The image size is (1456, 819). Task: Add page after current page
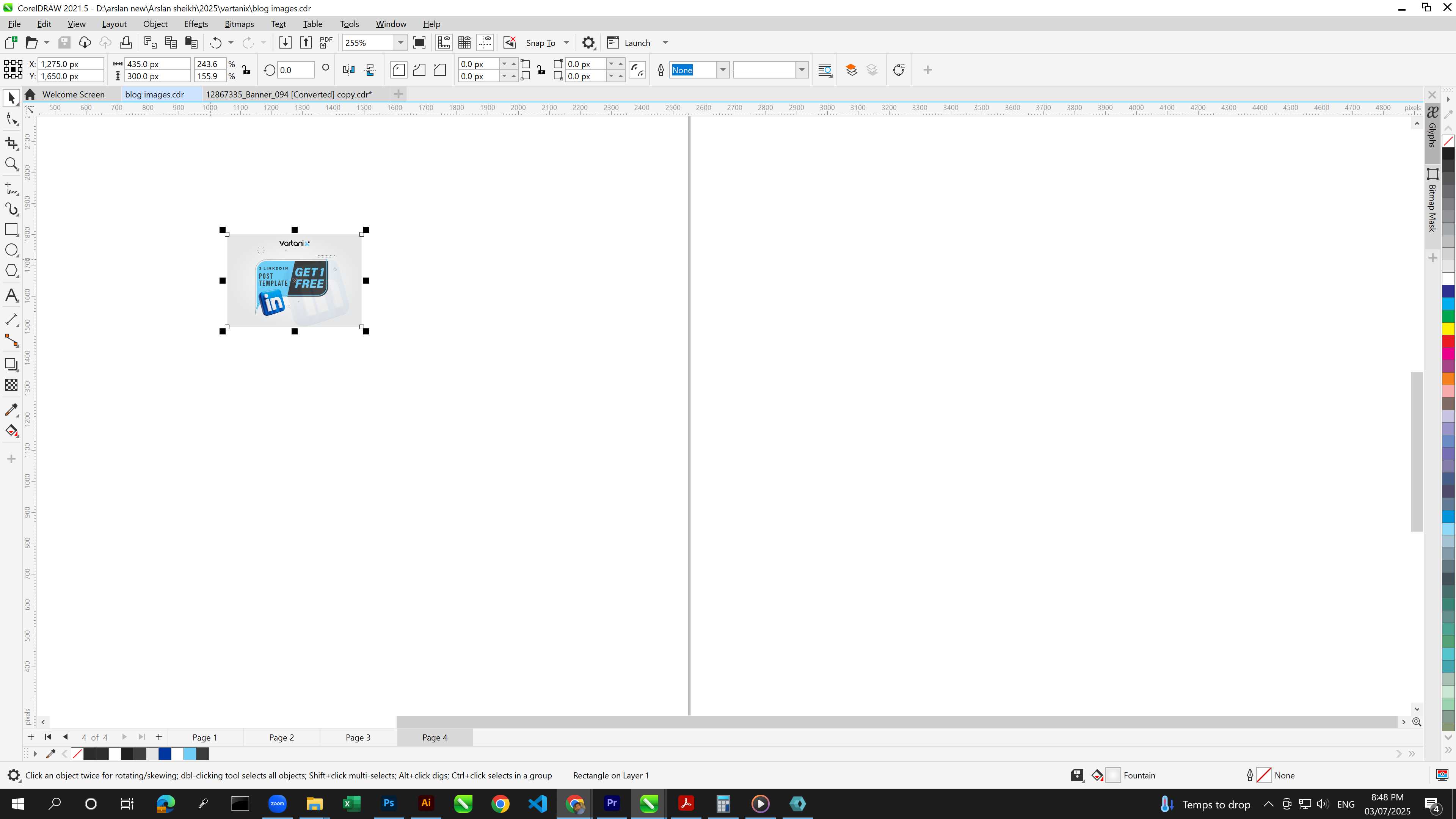[159, 737]
